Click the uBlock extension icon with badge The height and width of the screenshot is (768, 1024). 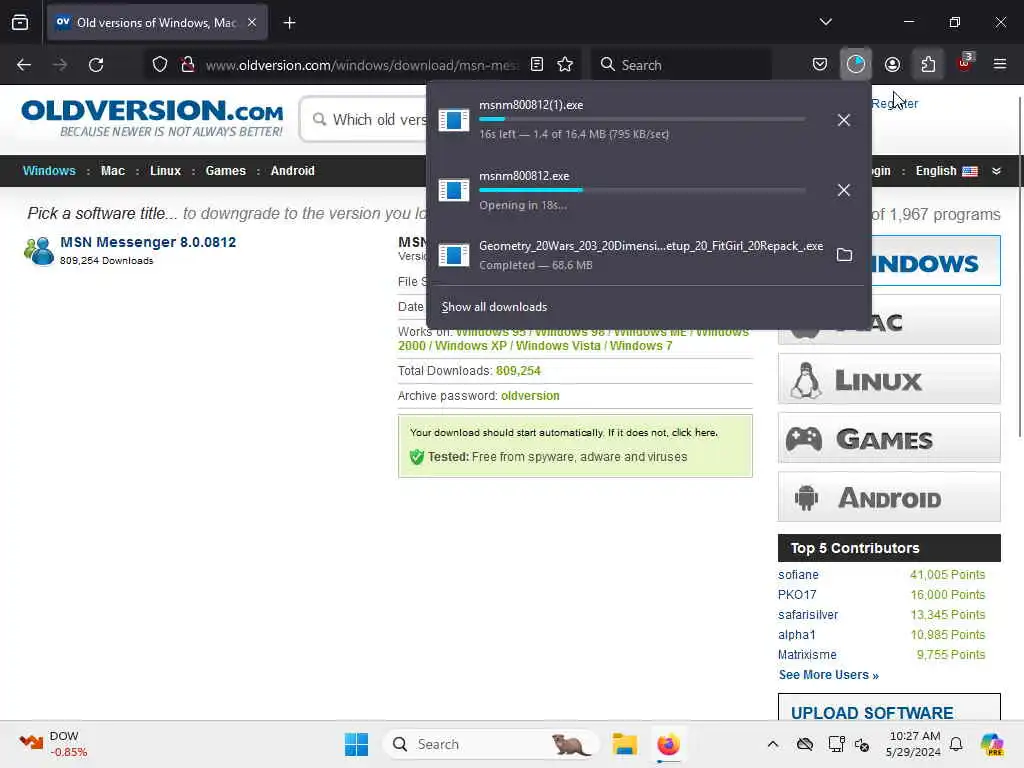coord(964,63)
